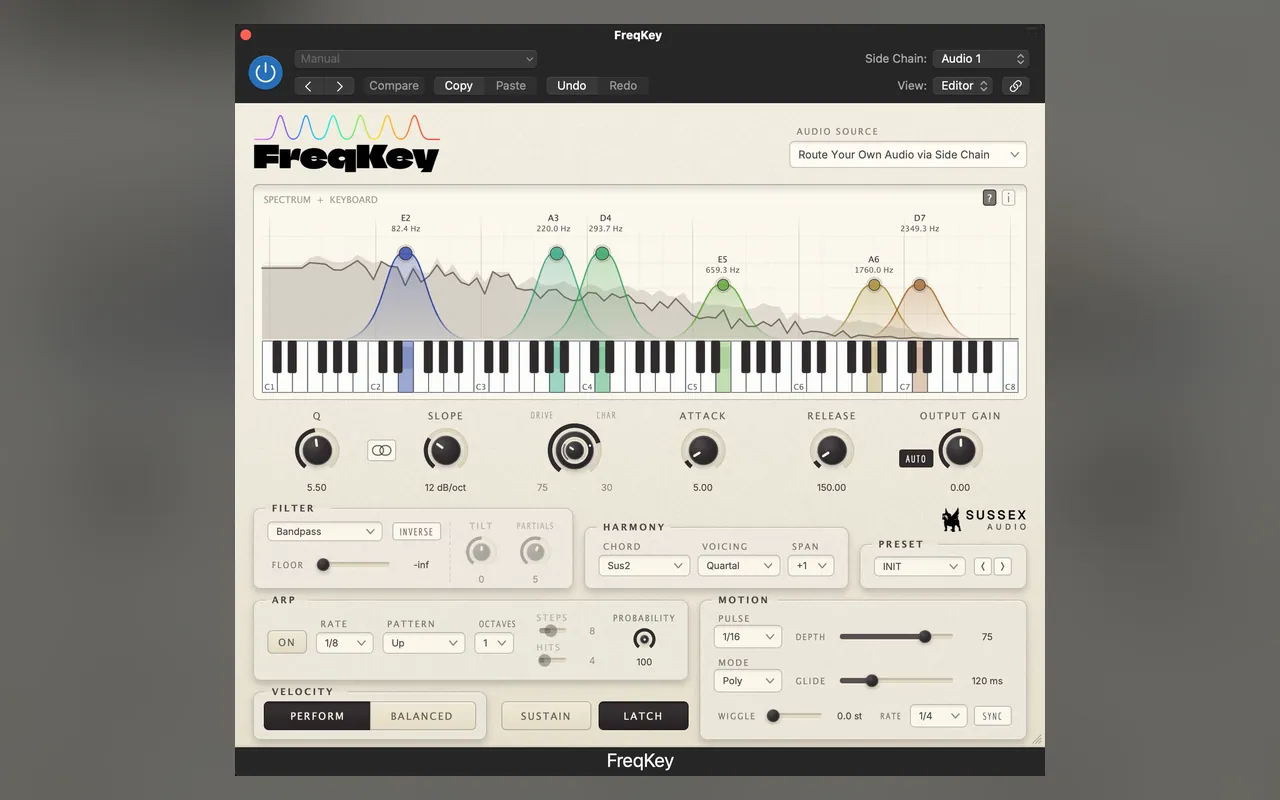Image resolution: width=1280 pixels, height=800 pixels.
Task: Open the Audio Source dropdown
Action: (908, 155)
